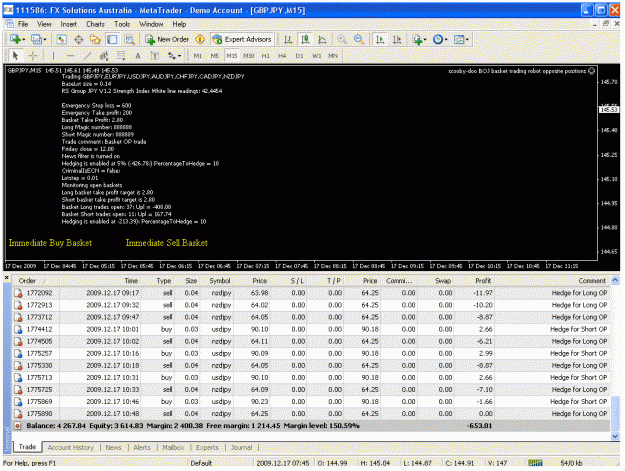625x471 pixels.
Task: Switch to the News tab
Action: point(114,447)
